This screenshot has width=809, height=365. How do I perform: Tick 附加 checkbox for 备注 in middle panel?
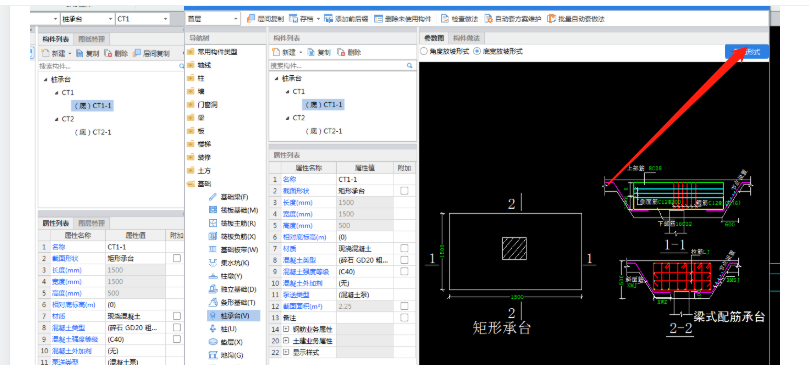click(404, 318)
